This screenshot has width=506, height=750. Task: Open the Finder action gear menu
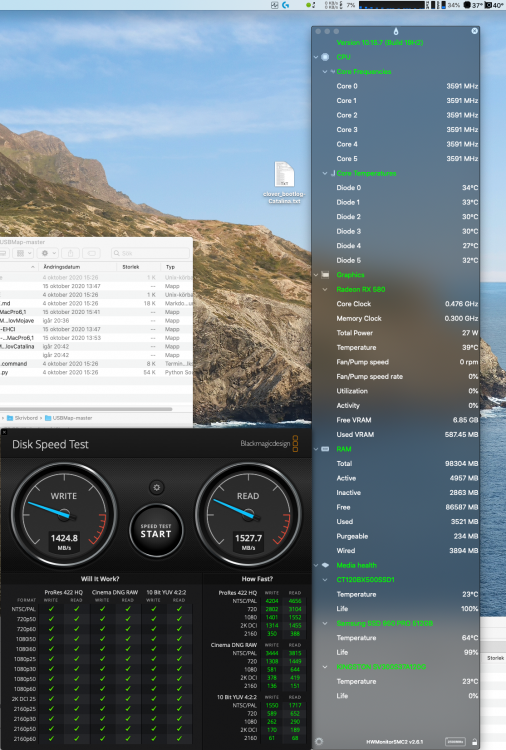(48, 253)
